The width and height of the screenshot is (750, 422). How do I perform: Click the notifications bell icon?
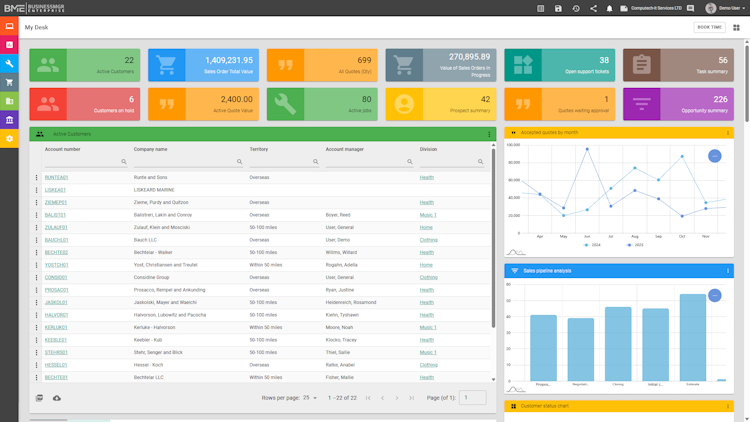click(609, 8)
